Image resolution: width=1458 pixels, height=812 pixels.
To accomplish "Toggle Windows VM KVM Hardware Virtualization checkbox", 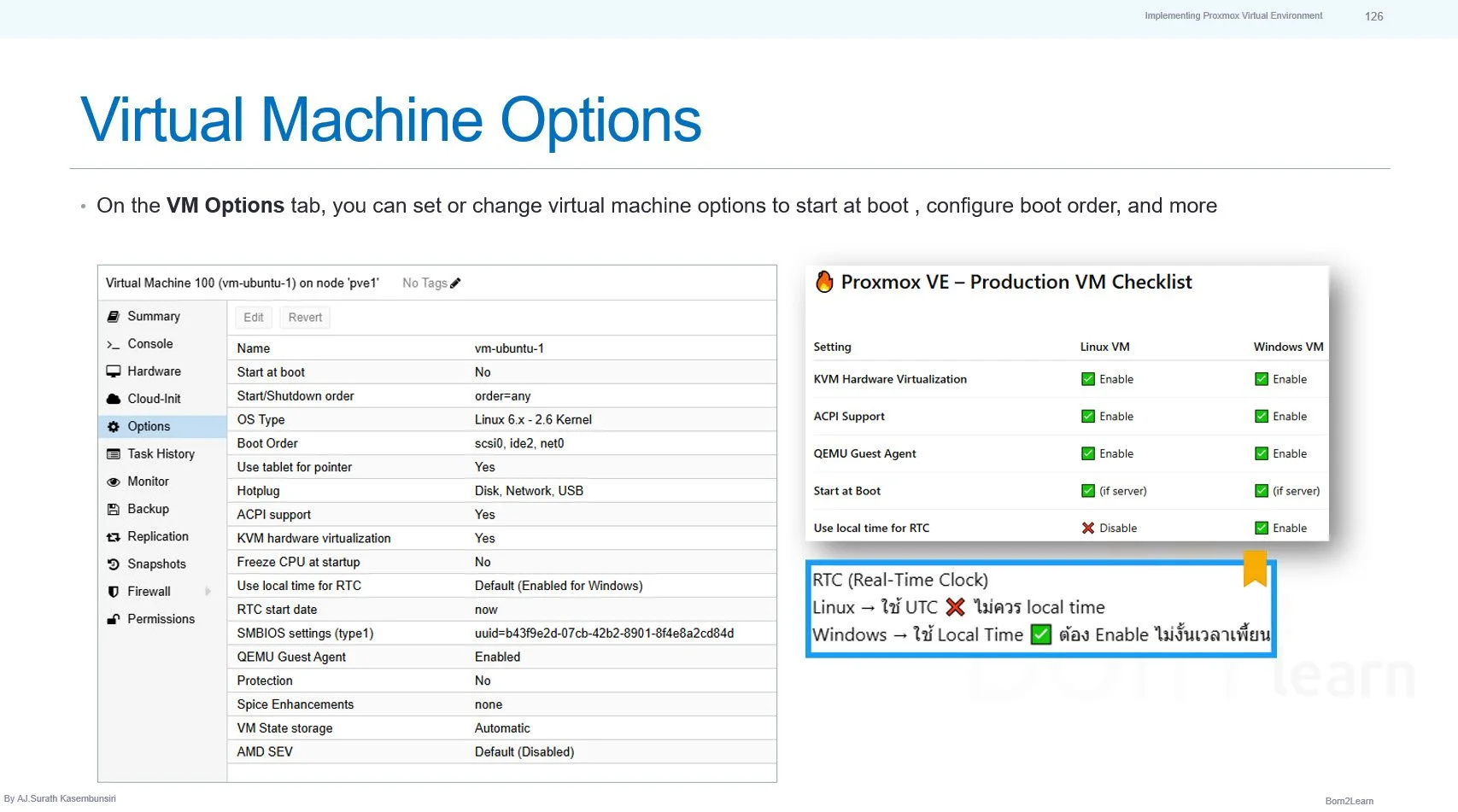I will point(1261,379).
